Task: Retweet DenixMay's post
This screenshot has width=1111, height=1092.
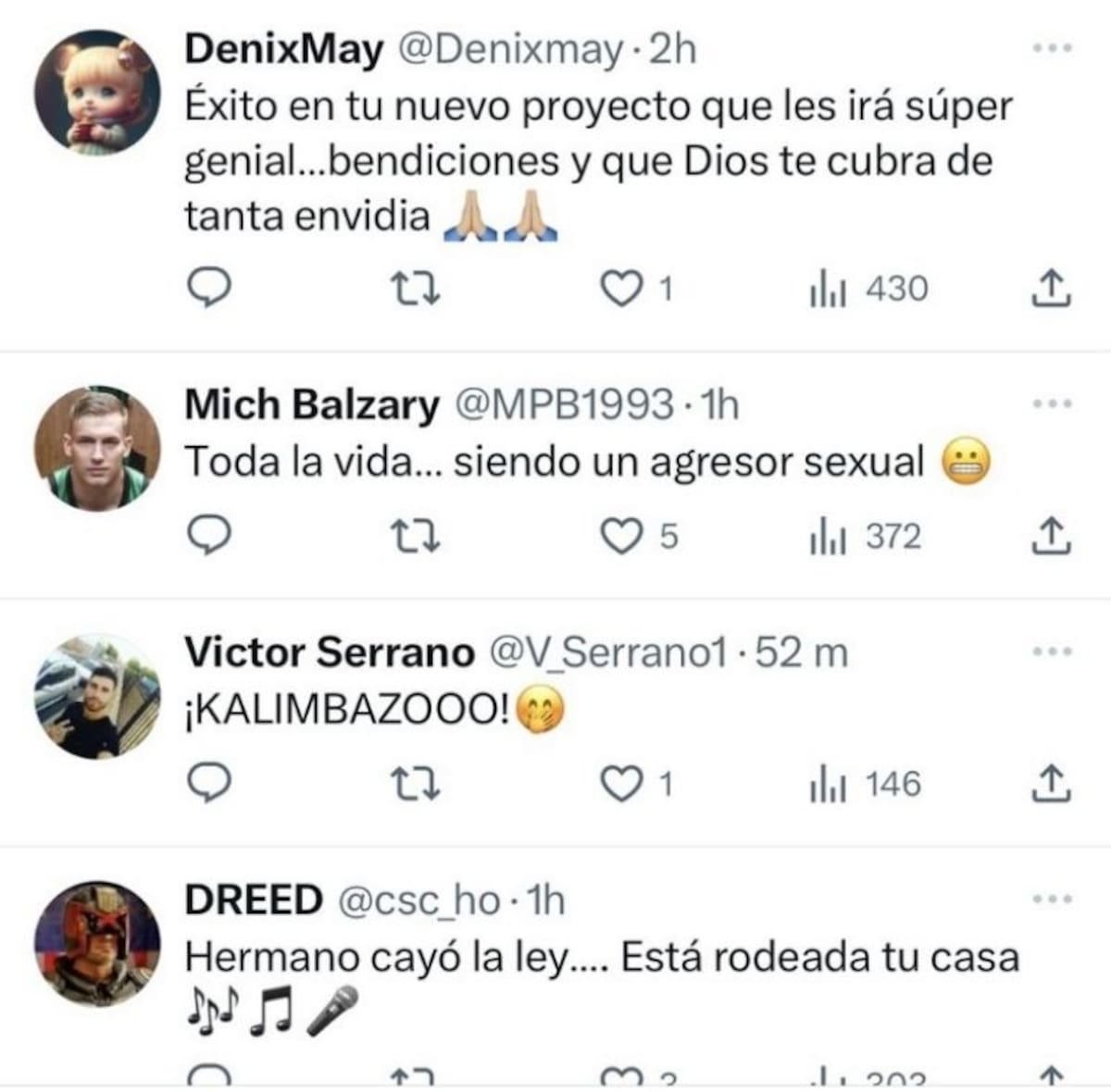Action: point(414,289)
